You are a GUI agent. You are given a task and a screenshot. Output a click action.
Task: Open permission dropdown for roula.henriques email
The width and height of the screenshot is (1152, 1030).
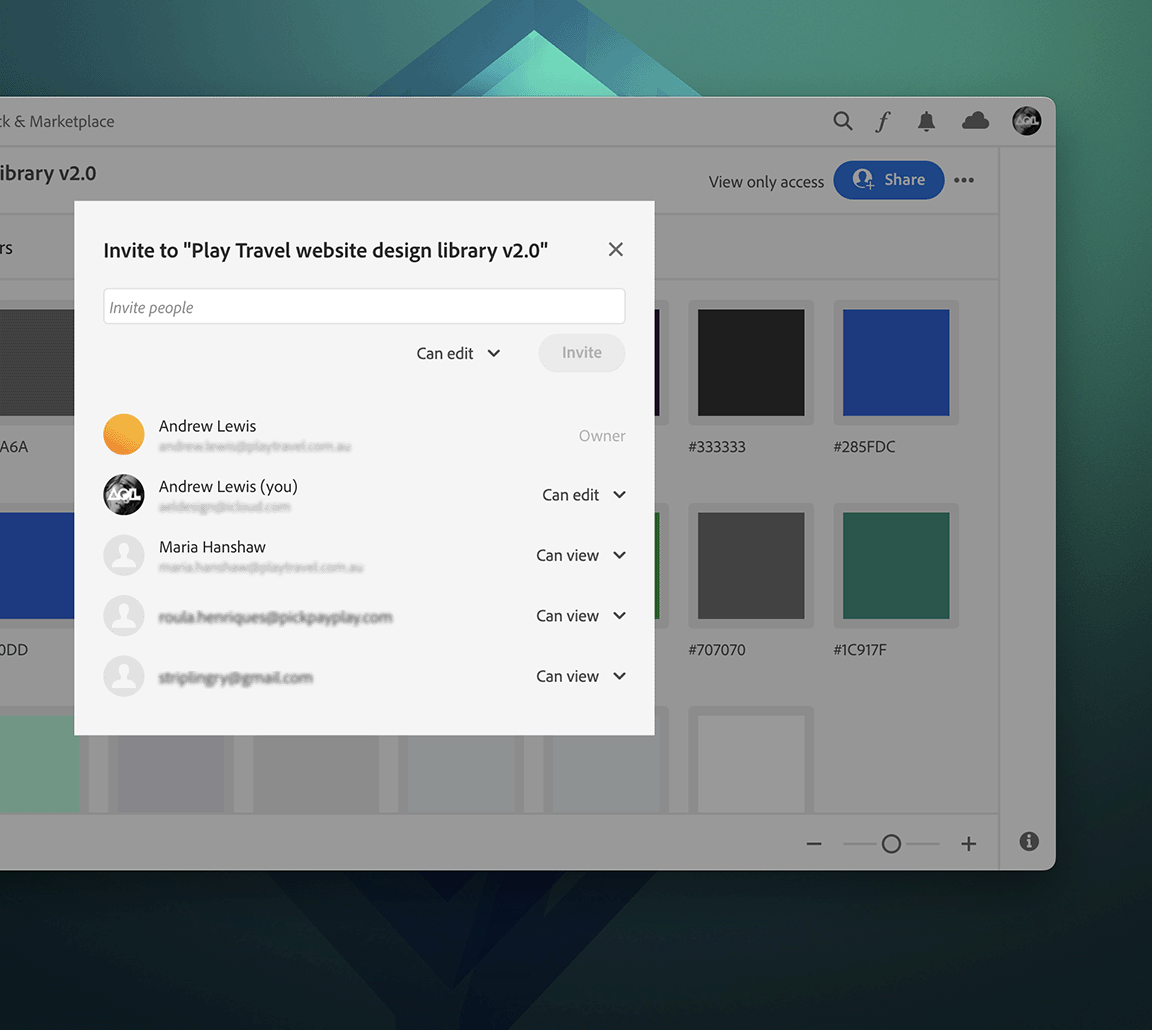pos(581,616)
